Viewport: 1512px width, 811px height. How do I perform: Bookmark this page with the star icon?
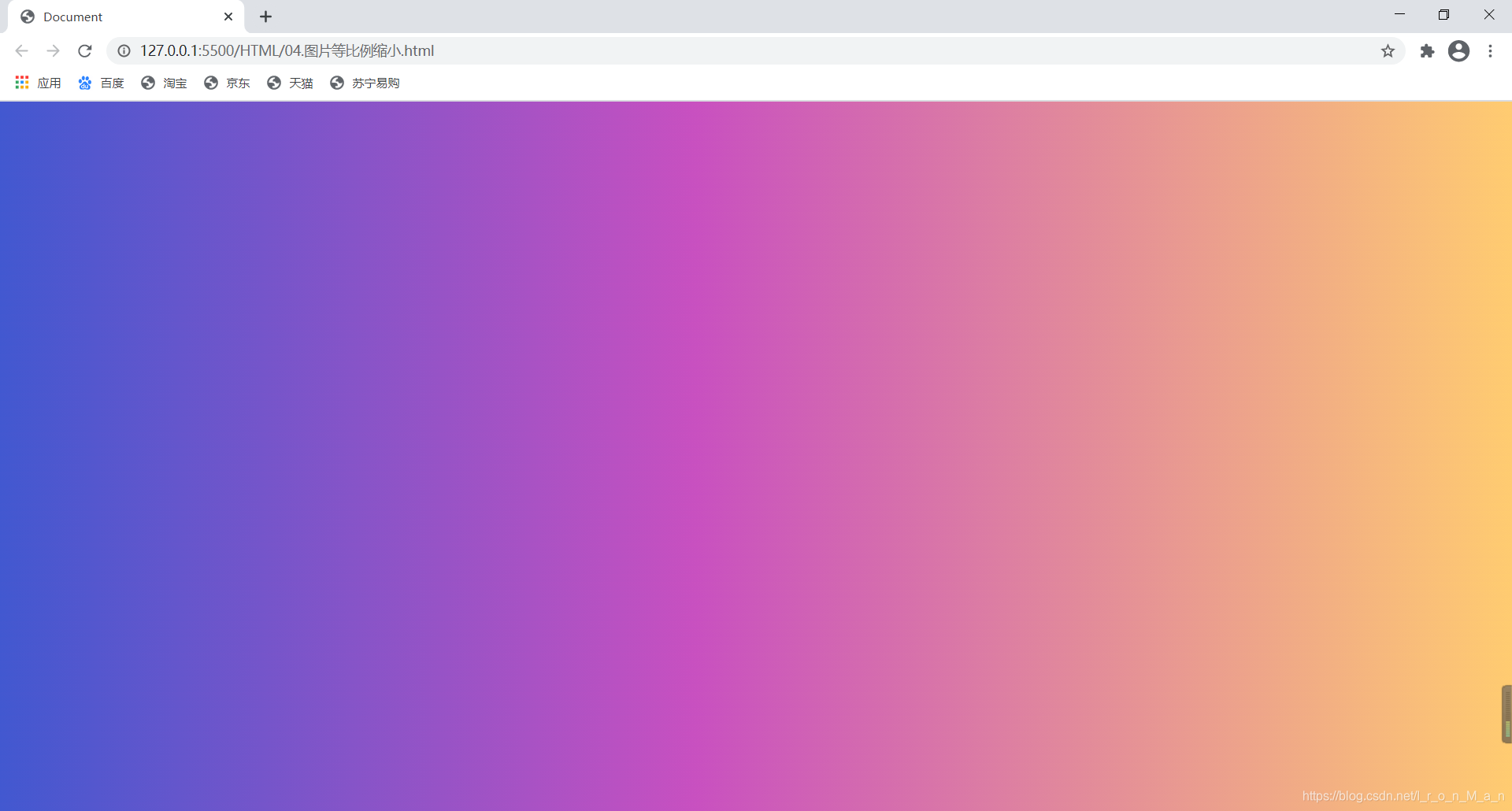[x=1388, y=51]
